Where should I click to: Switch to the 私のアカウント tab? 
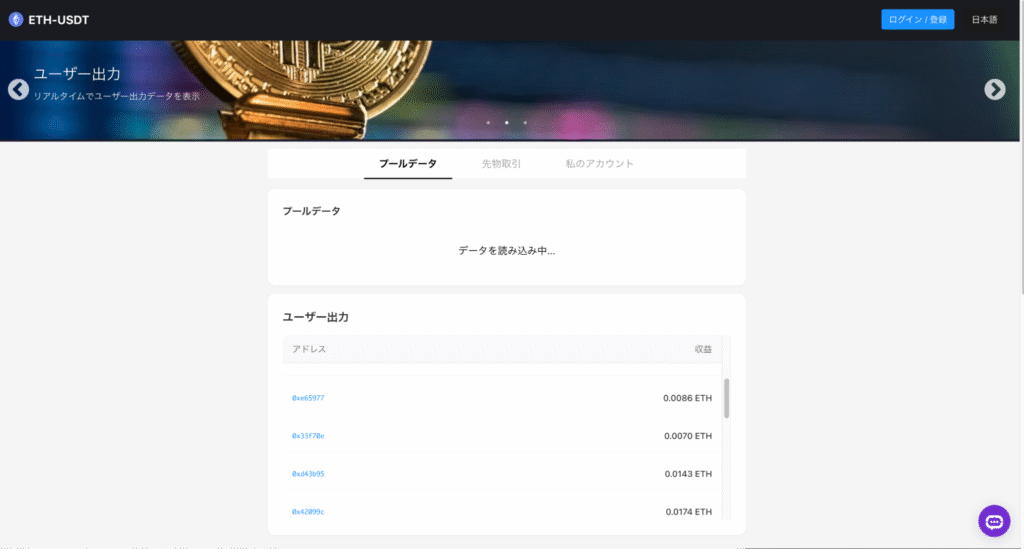click(600, 164)
